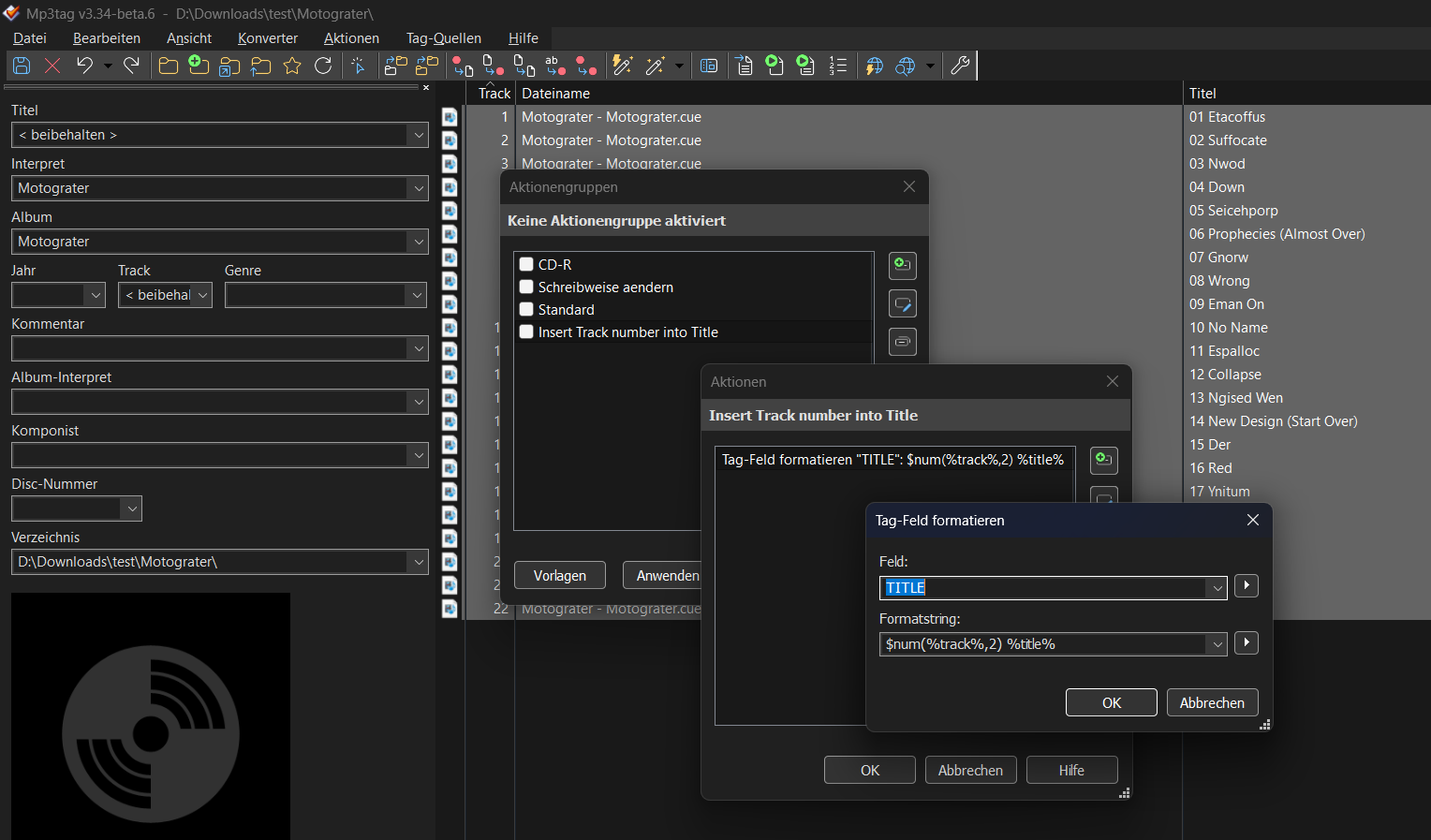The width and height of the screenshot is (1431, 840).
Task: Open the Feld dropdown in Tag-Feld formatieren
Action: 1217,588
